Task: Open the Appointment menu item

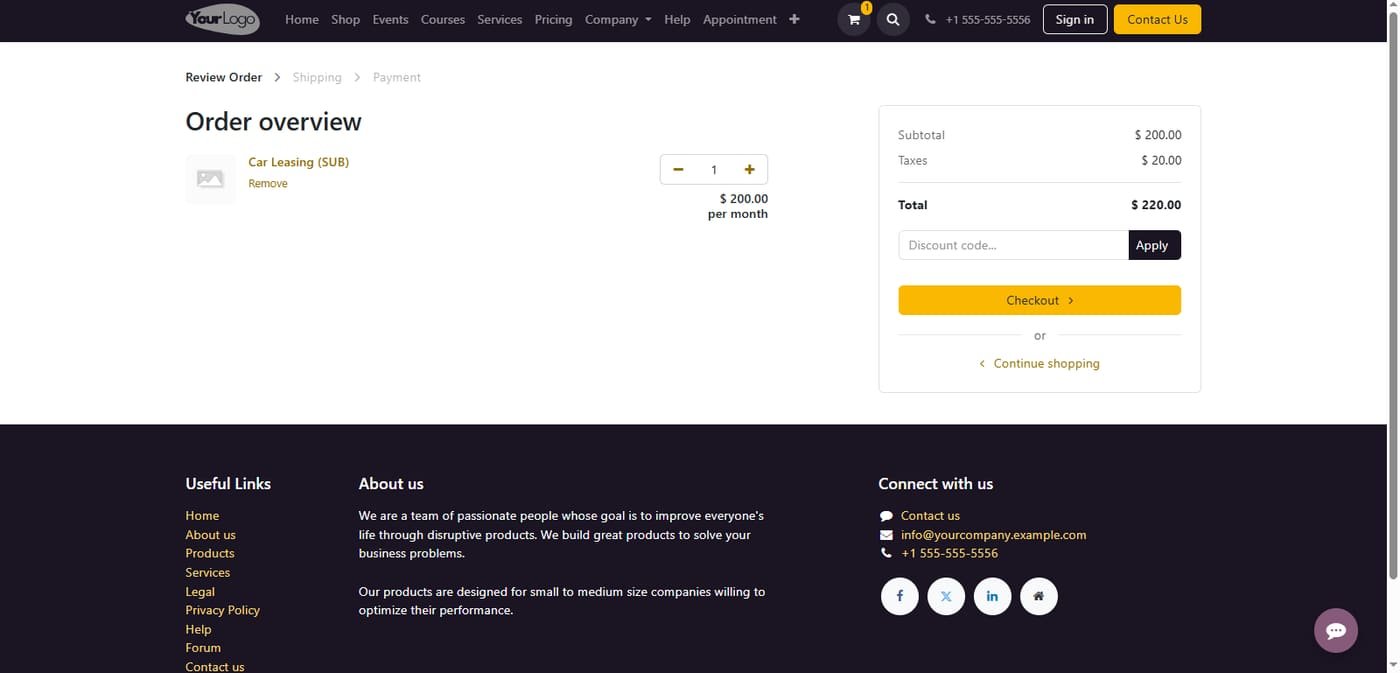Action: coord(740,19)
